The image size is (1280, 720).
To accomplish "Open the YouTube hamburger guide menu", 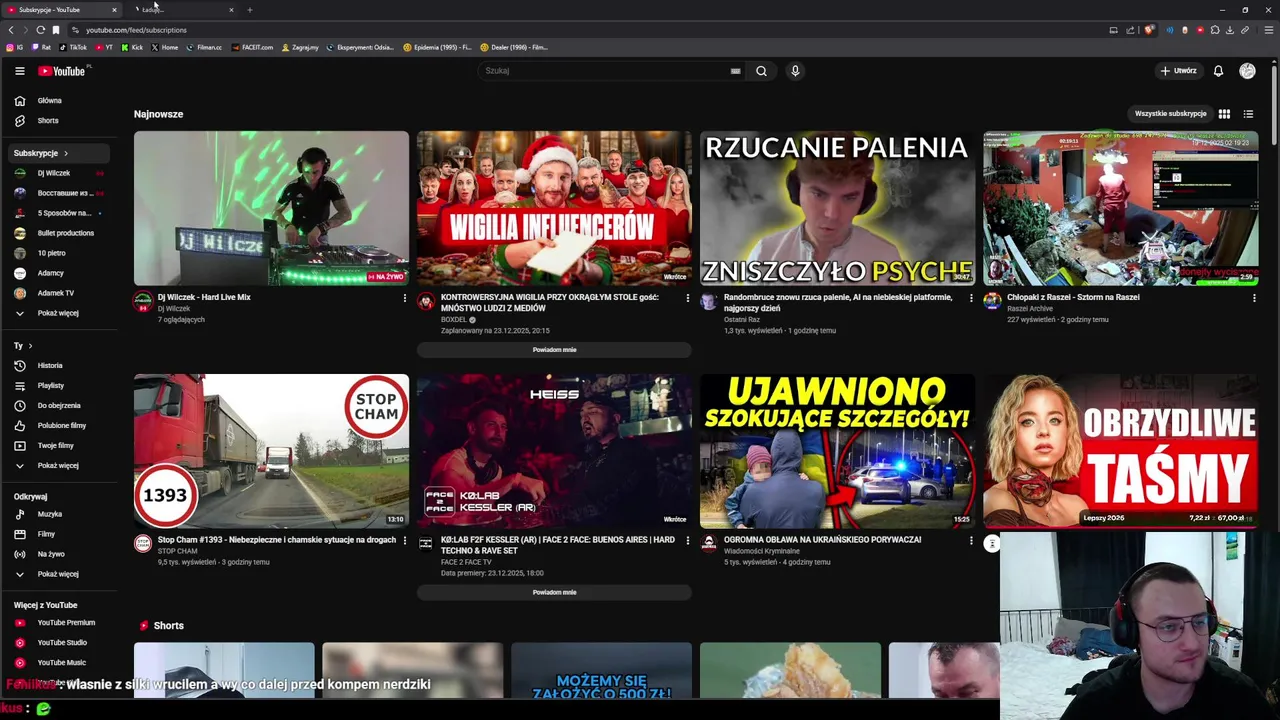I will click(x=19, y=71).
